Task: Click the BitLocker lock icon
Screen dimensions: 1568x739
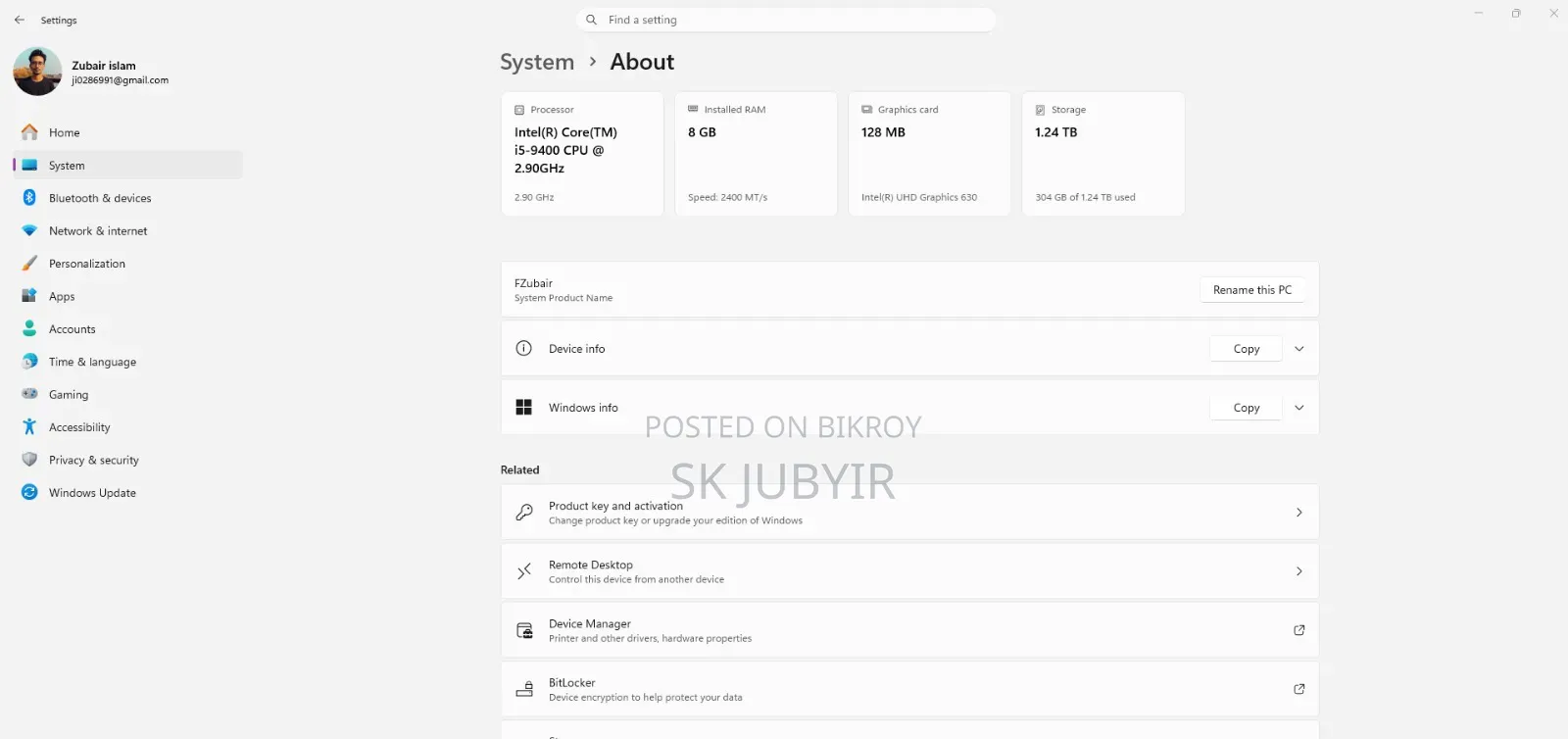Action: click(524, 689)
